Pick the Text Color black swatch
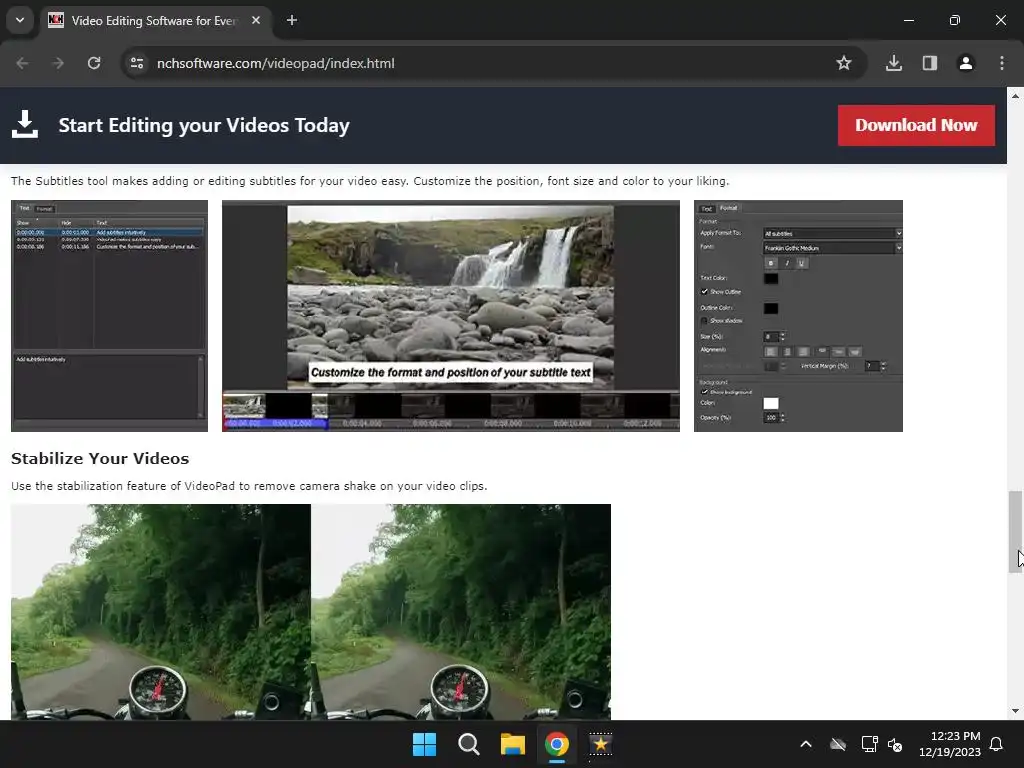1024x768 pixels. click(771, 279)
